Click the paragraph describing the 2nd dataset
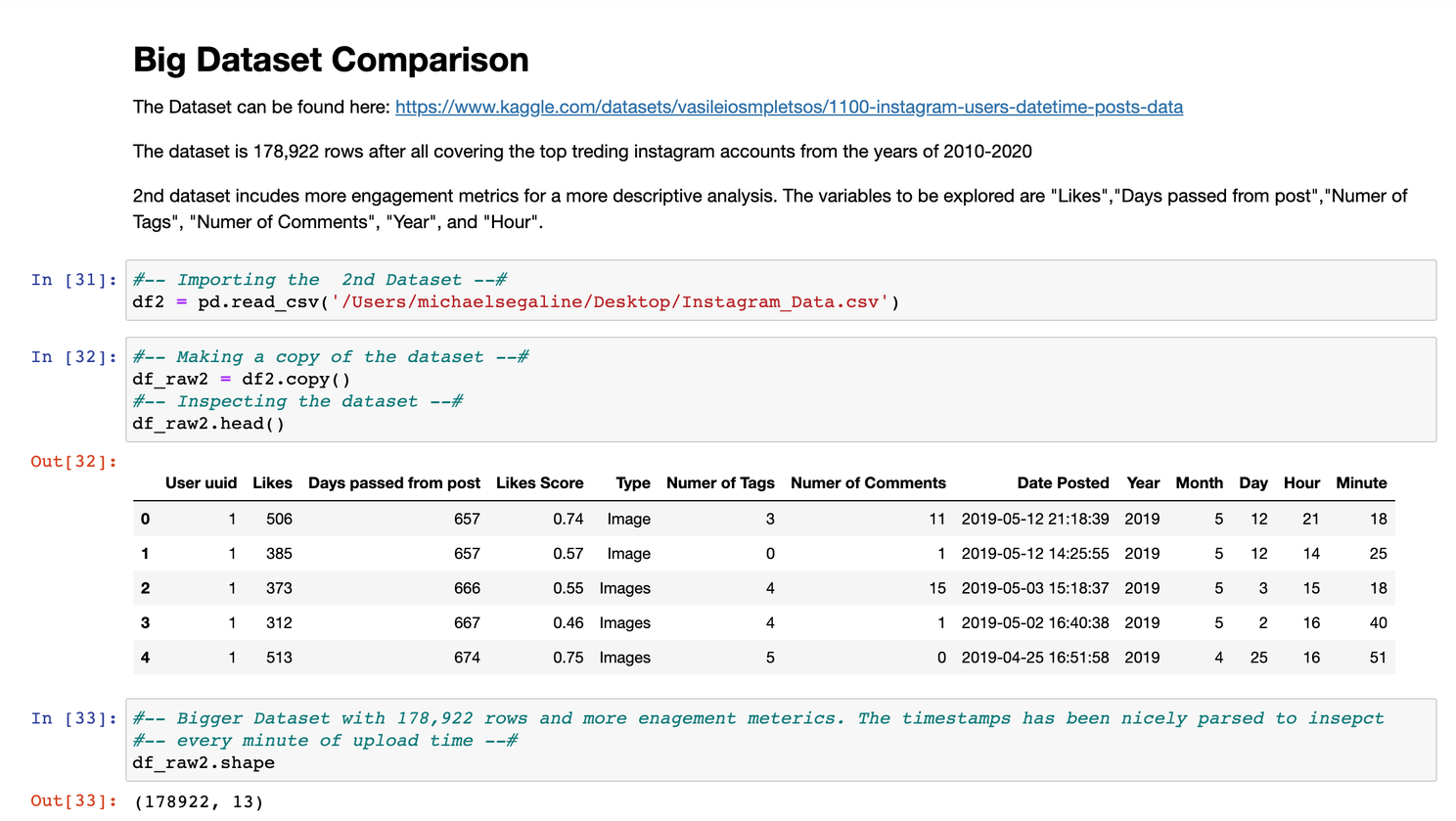This screenshot has height=821, width=1456. [x=769, y=208]
